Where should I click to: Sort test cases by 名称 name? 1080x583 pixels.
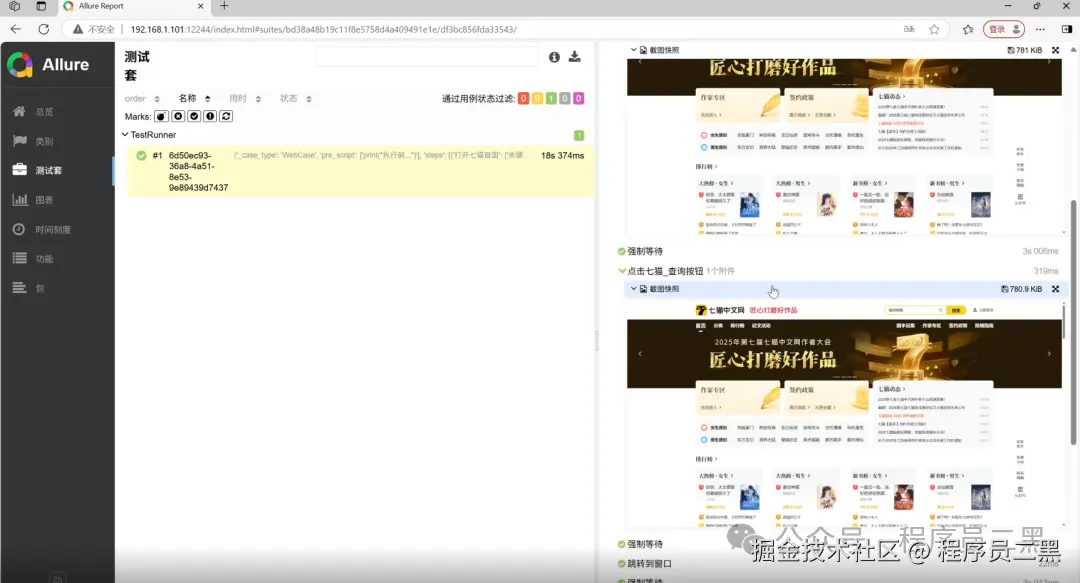point(195,99)
